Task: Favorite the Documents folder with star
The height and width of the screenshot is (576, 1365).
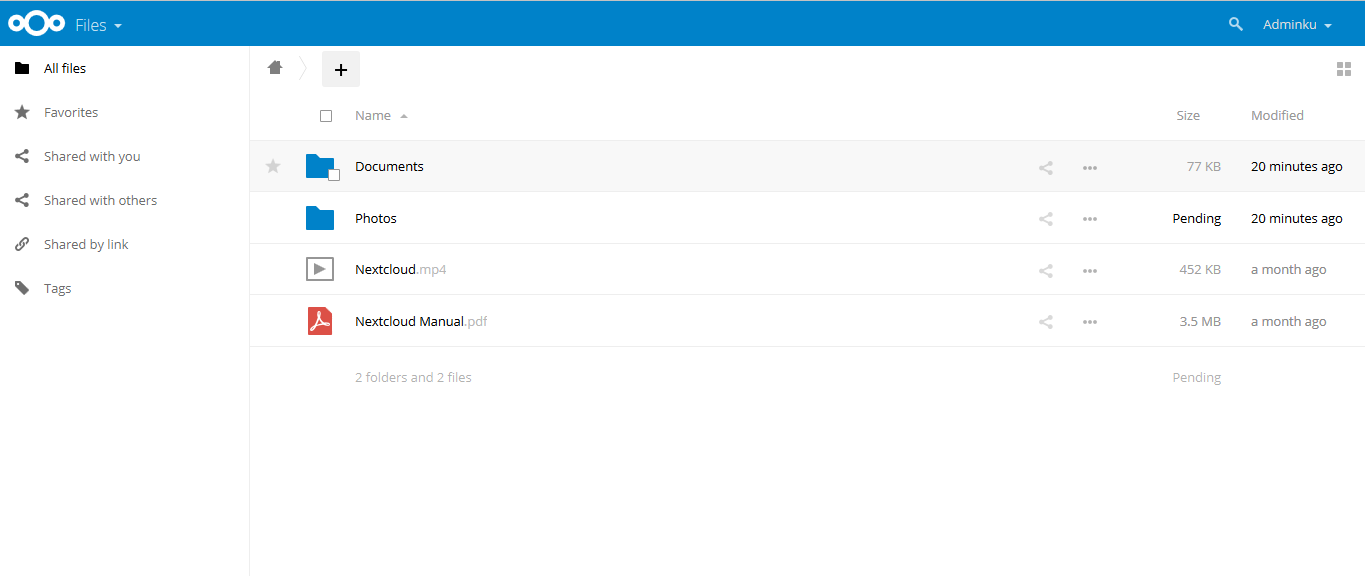Action: 273,166
